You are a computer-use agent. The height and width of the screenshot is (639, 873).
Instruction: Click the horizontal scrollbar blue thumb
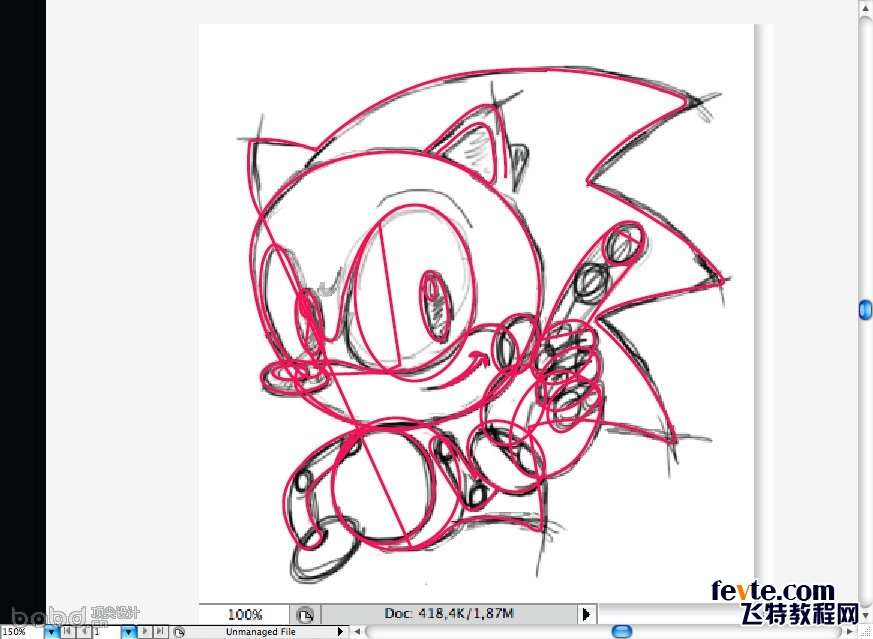pos(622,631)
